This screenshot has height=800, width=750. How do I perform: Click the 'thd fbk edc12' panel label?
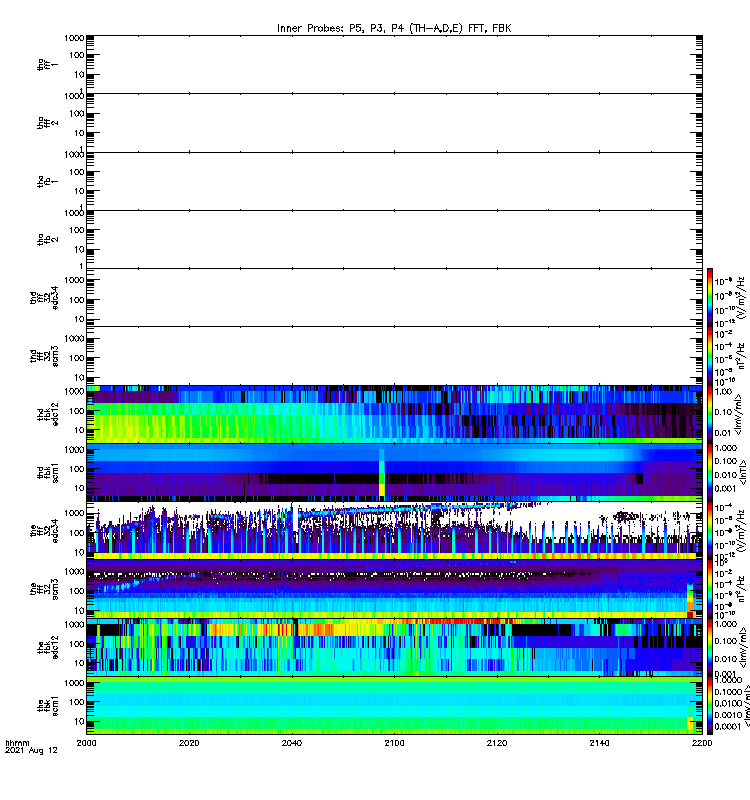(47, 414)
